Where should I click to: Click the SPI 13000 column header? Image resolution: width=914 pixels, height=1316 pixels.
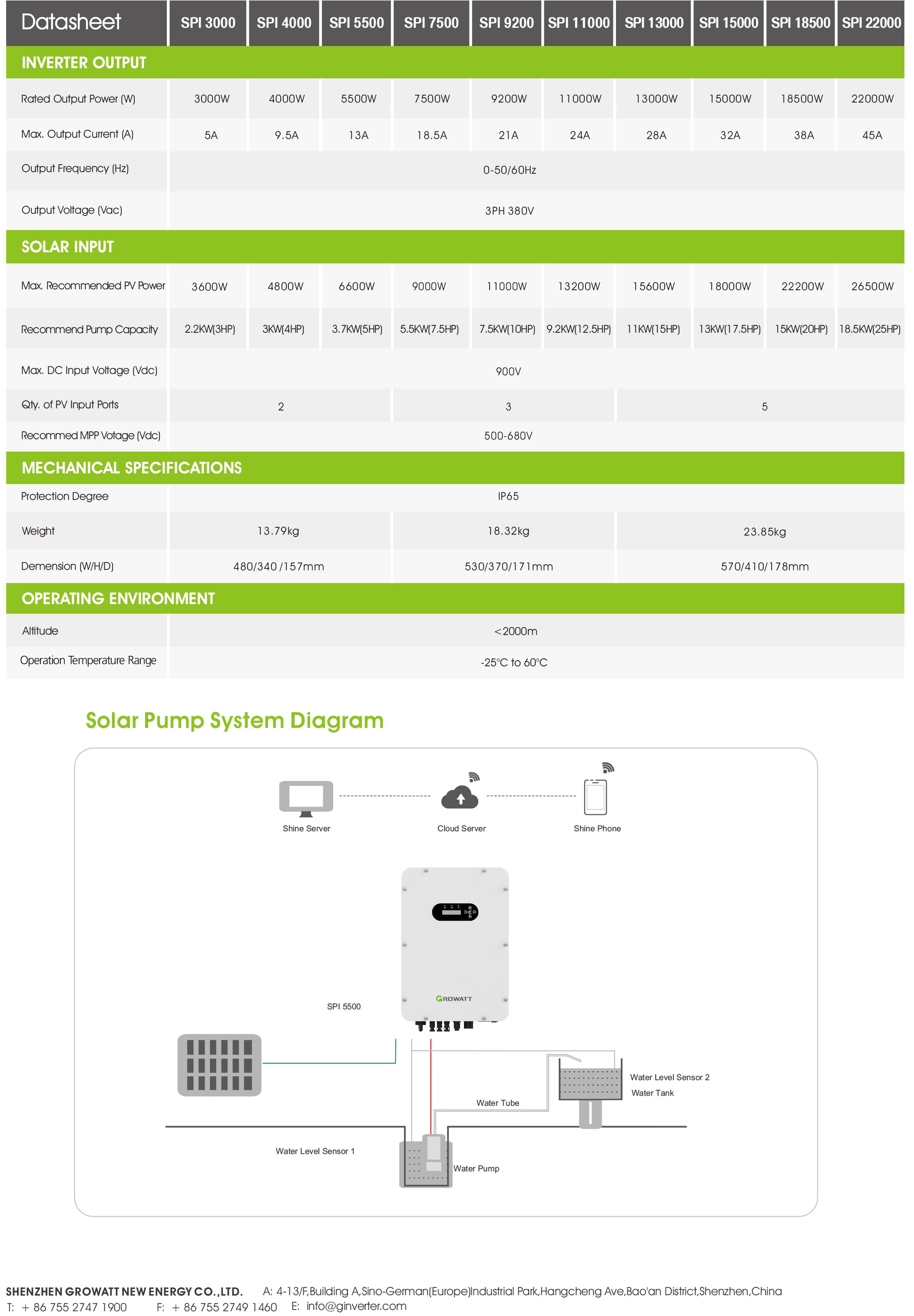click(x=653, y=23)
